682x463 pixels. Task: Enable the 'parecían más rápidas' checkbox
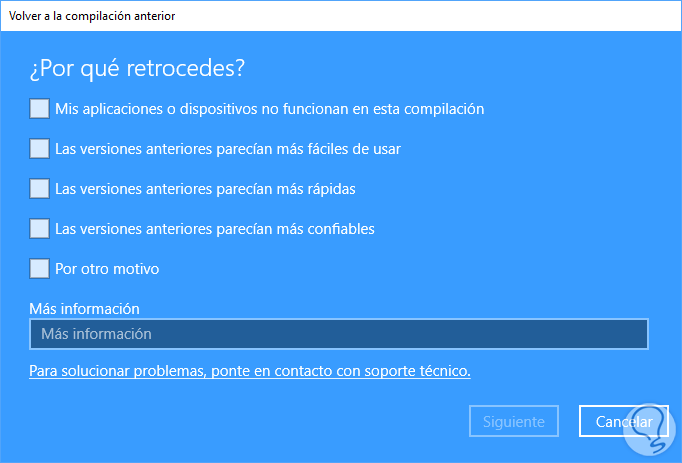click(x=39, y=188)
